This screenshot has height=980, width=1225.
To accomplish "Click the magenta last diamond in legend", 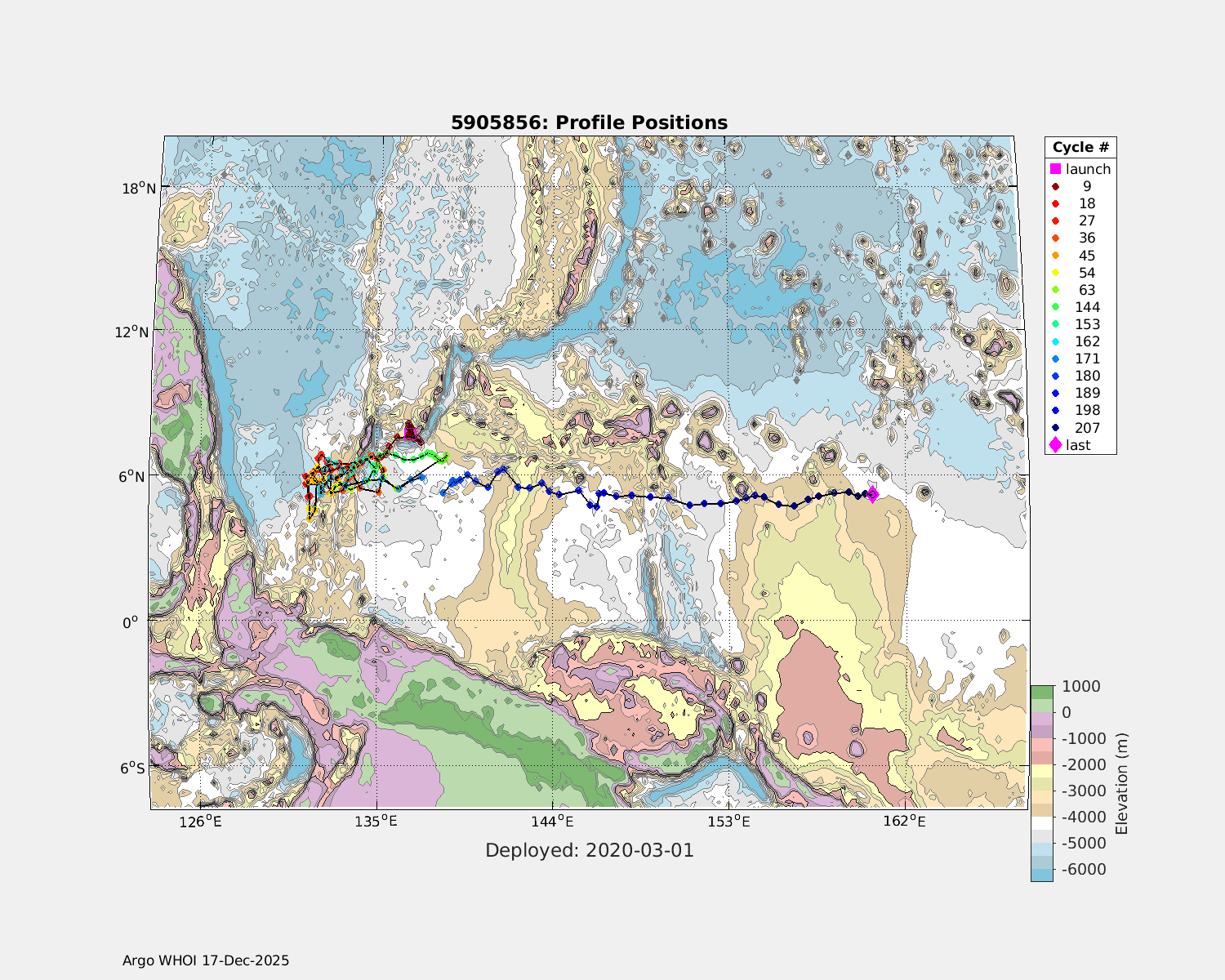I will click(x=1055, y=445).
